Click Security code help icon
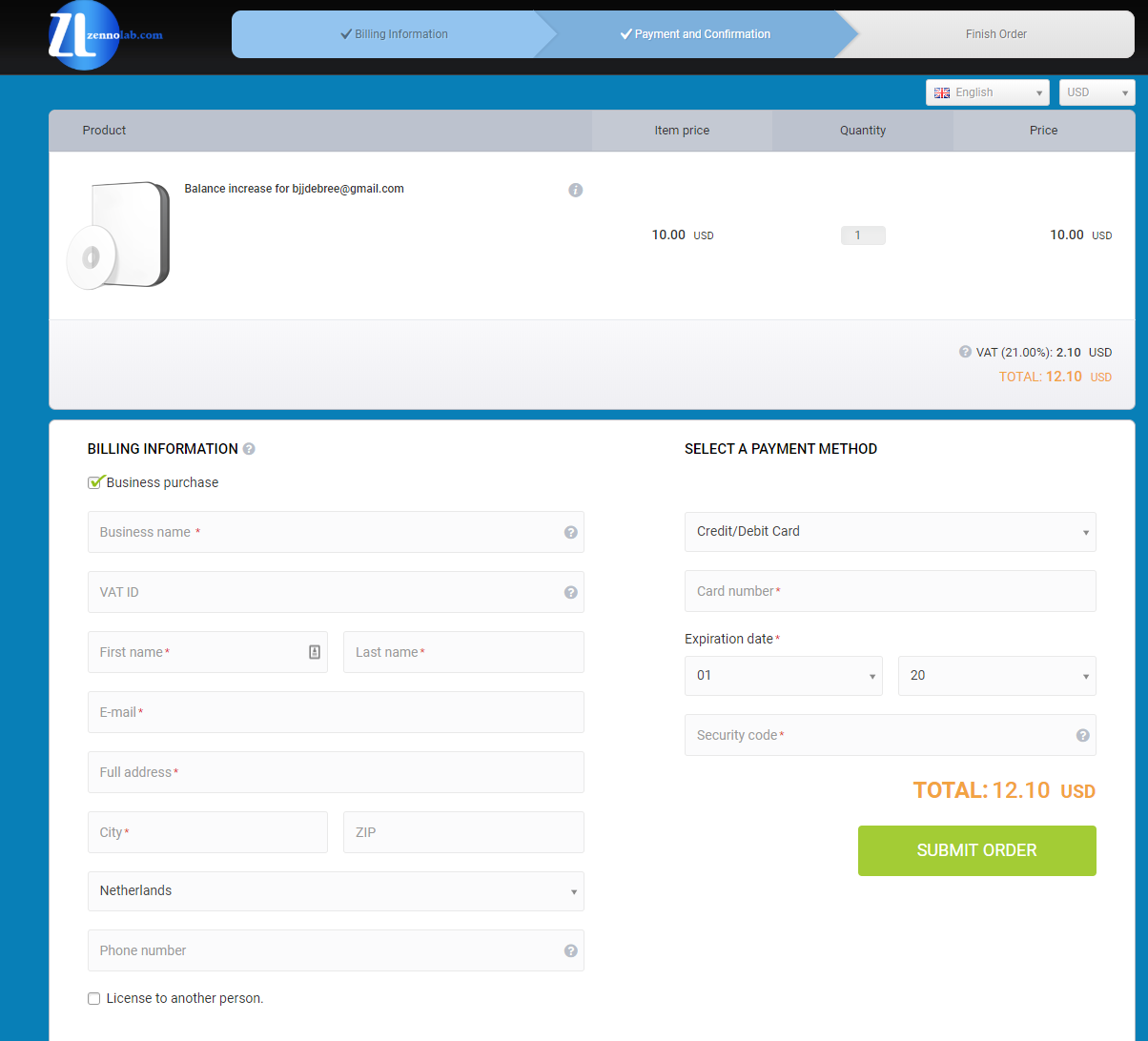The image size is (1148, 1041). [1082, 735]
